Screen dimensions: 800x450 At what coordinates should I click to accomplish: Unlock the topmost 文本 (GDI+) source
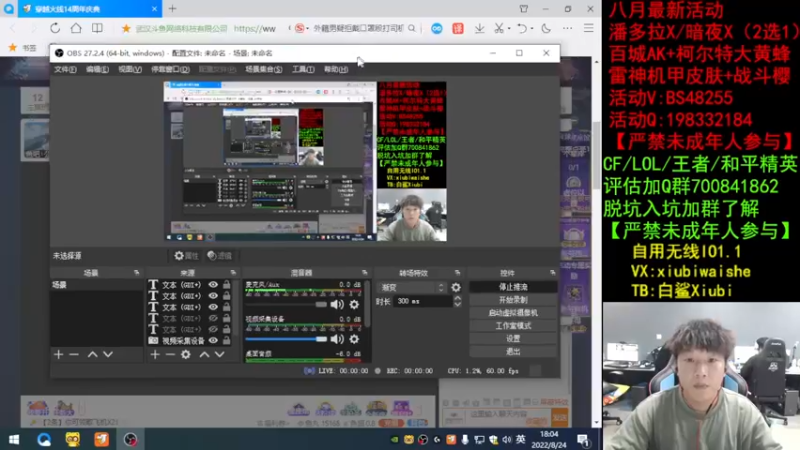(227, 285)
